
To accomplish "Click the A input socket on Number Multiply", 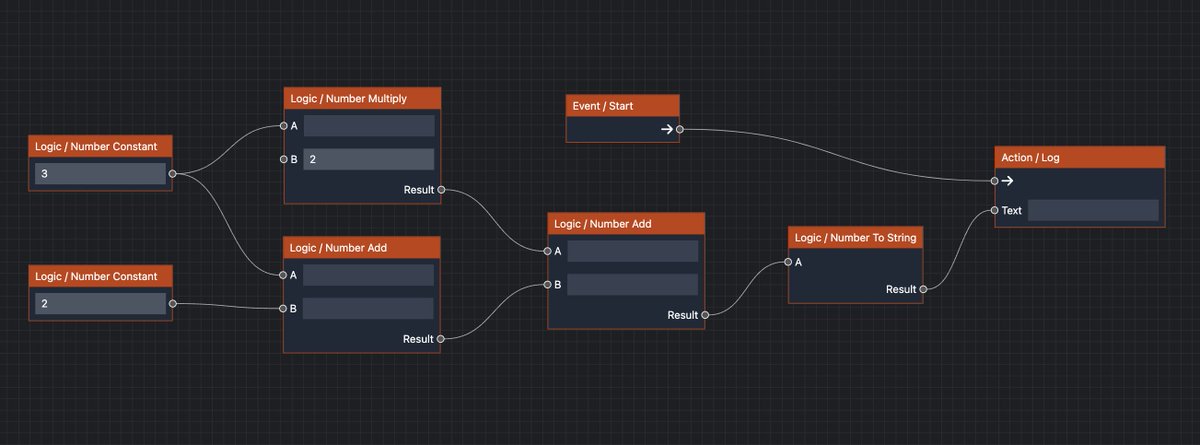I will click(283, 126).
